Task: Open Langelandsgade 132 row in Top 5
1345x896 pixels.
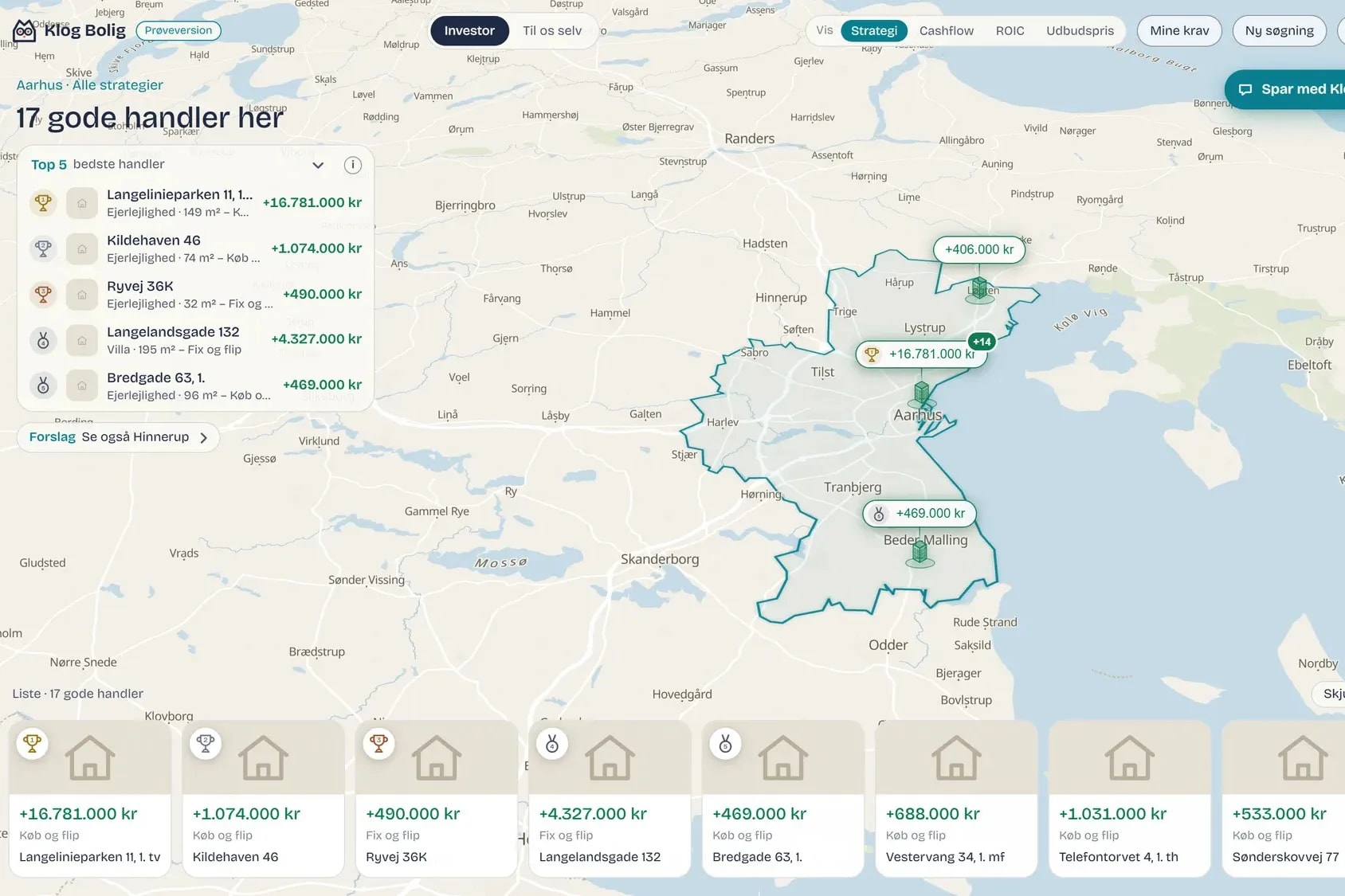Action: click(x=196, y=340)
